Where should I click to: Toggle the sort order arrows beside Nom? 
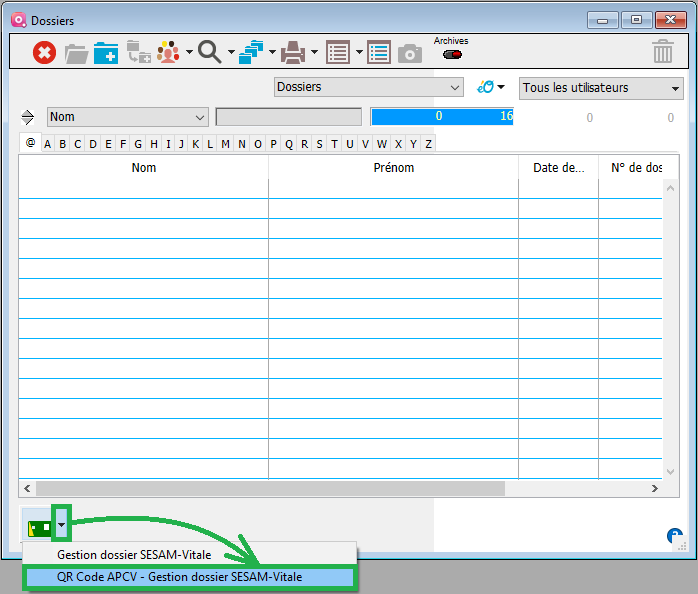pyautogui.click(x=28, y=117)
